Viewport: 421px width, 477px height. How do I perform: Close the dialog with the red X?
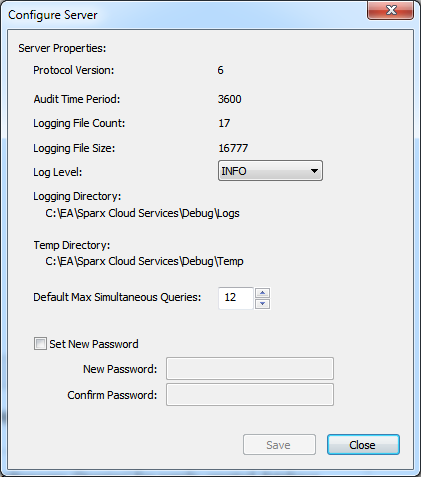pos(390,10)
